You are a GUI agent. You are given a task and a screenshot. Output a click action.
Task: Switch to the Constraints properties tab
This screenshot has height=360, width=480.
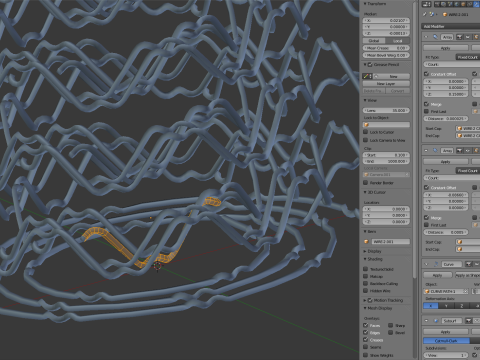(x=469, y=4)
